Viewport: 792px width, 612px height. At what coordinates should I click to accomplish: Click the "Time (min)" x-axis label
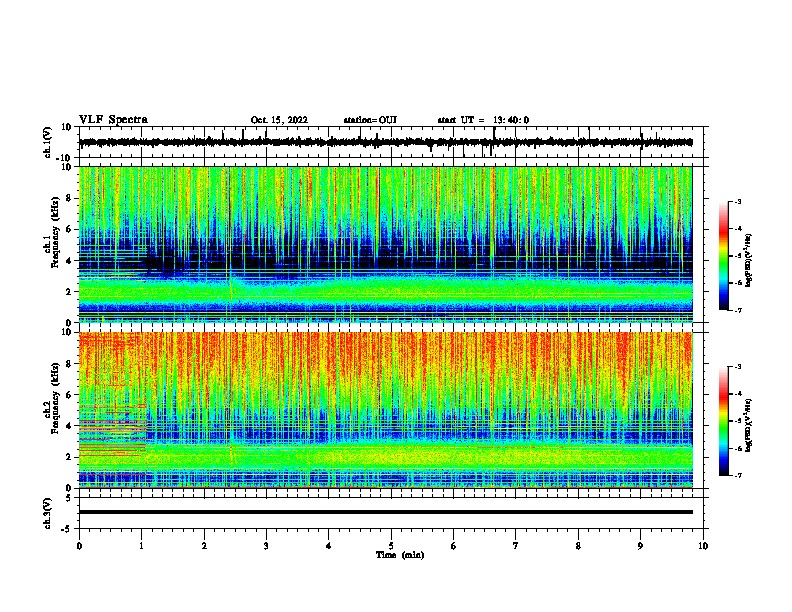pyautogui.click(x=400, y=555)
